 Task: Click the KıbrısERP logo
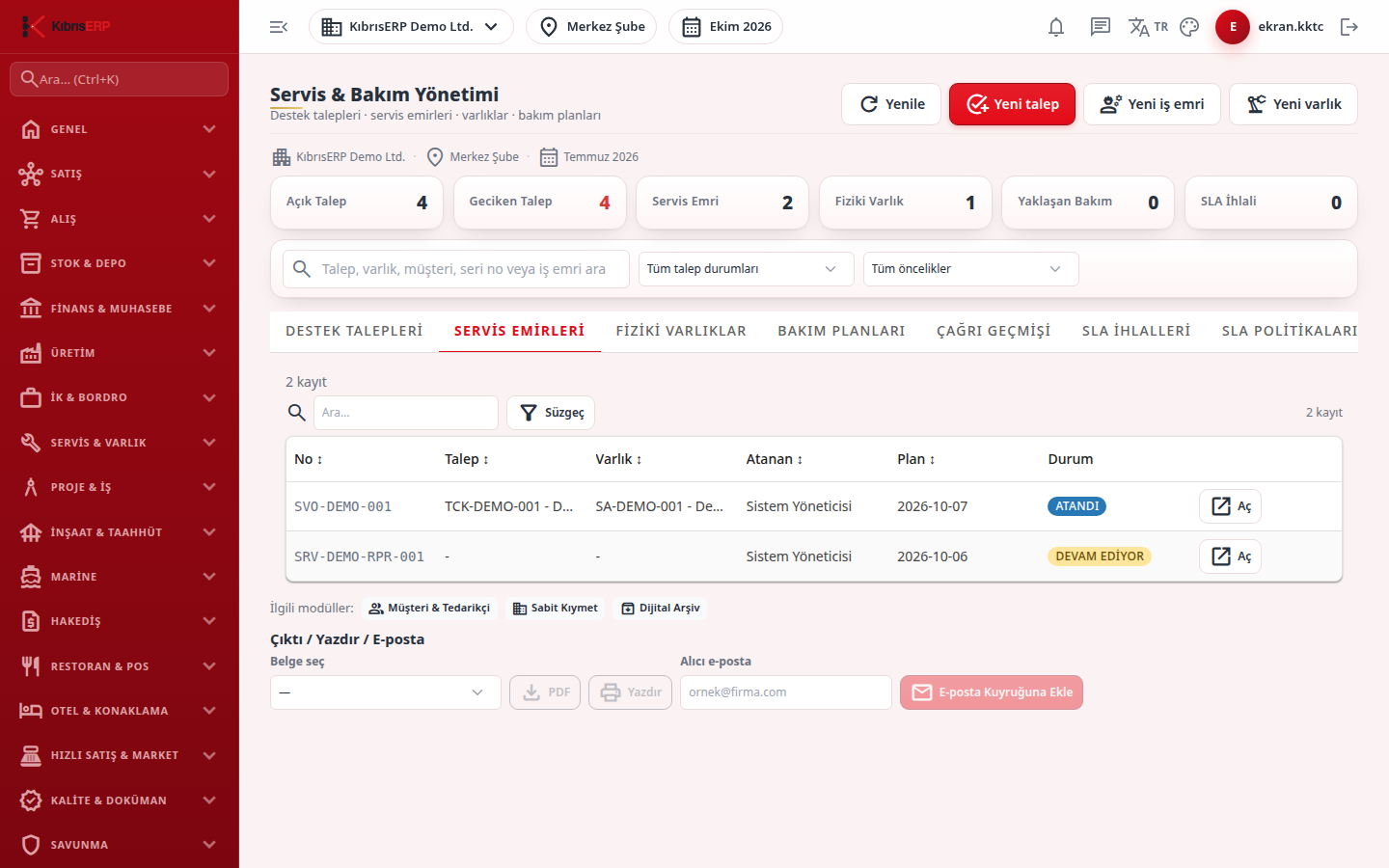(66, 26)
